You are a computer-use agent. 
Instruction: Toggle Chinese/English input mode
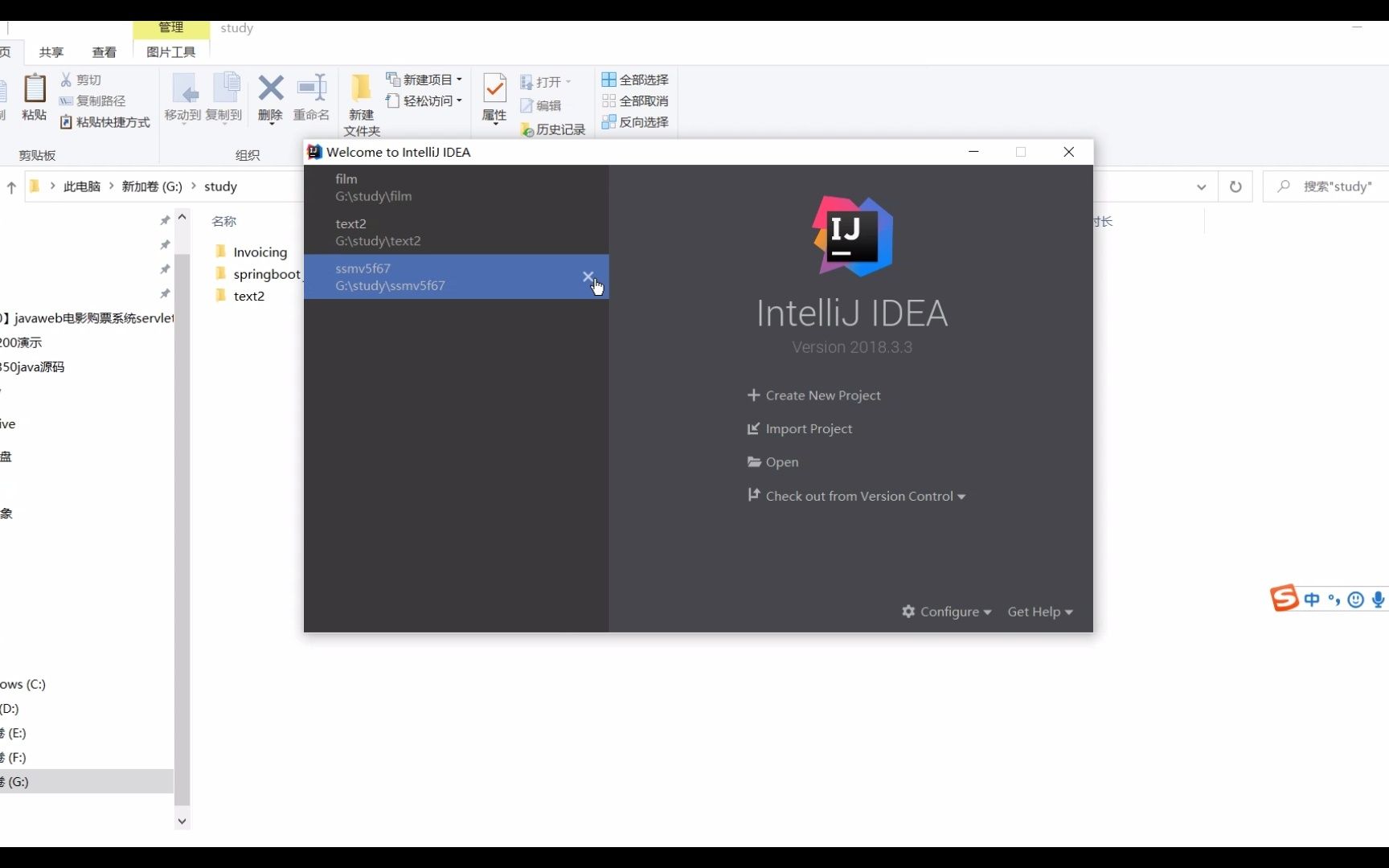pos(1312,600)
